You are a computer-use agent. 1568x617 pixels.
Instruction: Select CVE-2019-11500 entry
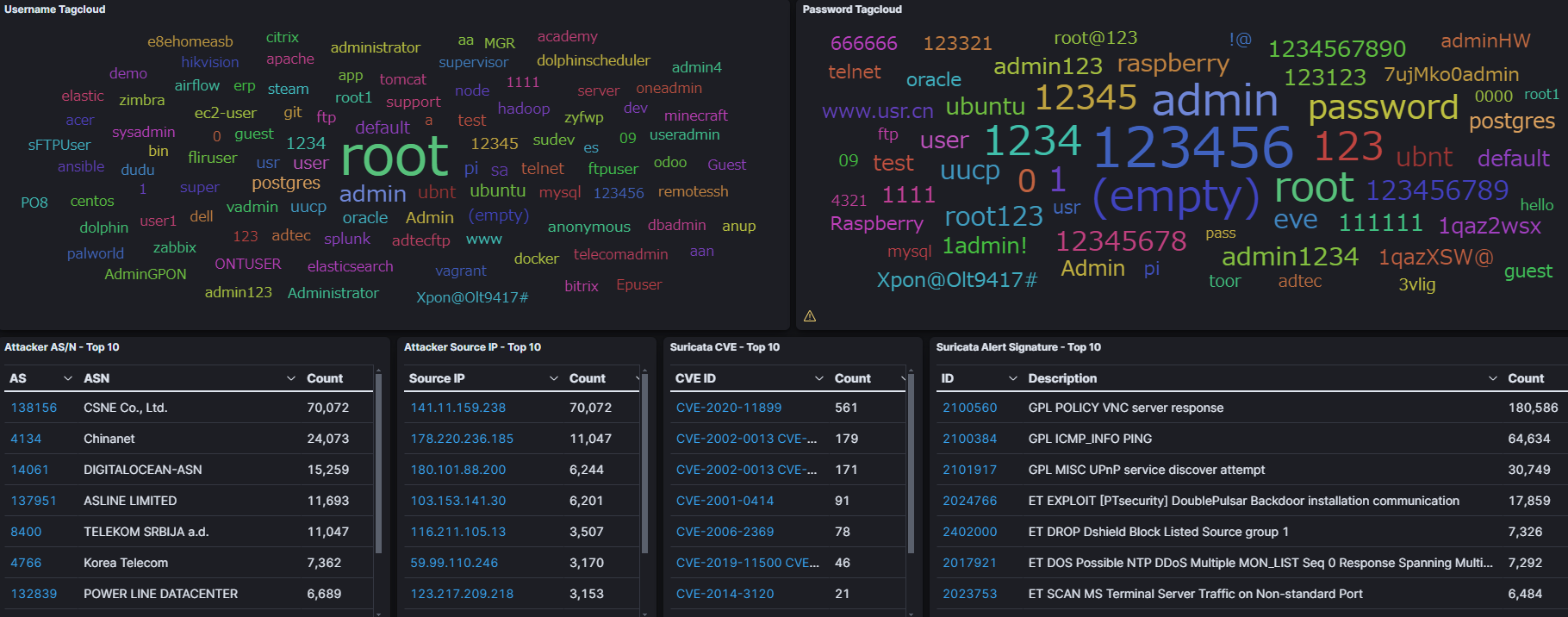pos(748,563)
